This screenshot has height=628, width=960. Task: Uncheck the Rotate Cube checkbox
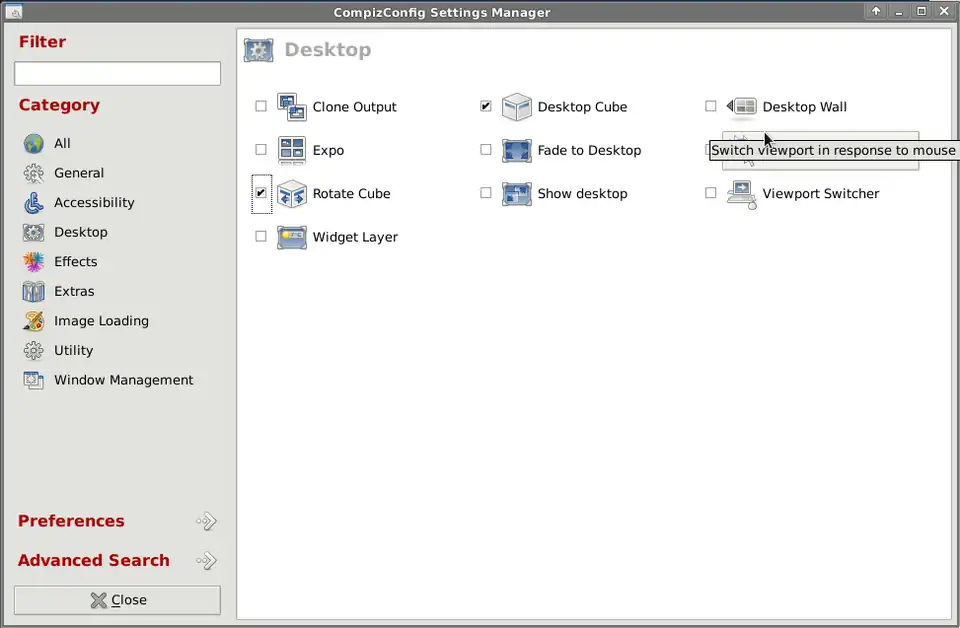coord(261,193)
